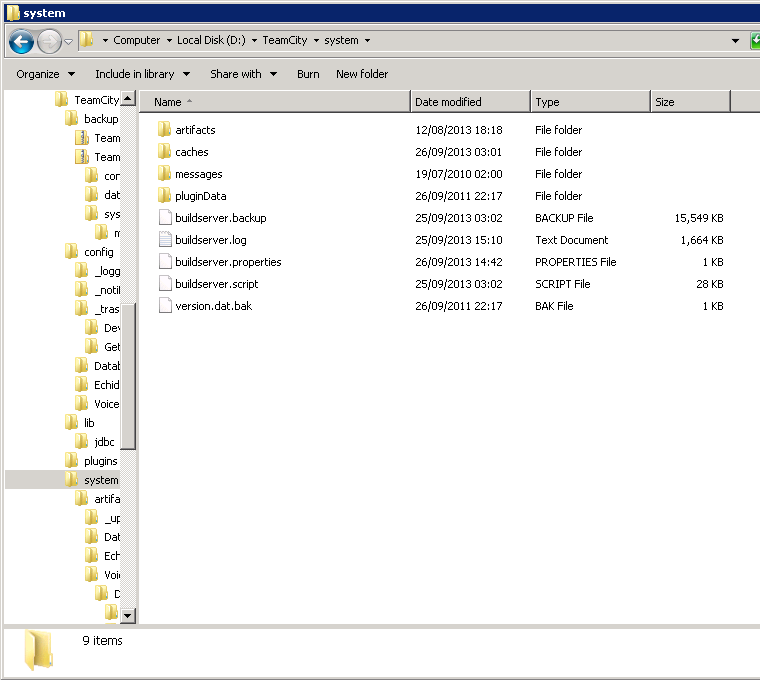
Task: Click 15,549 KB size value
Action: (699, 218)
